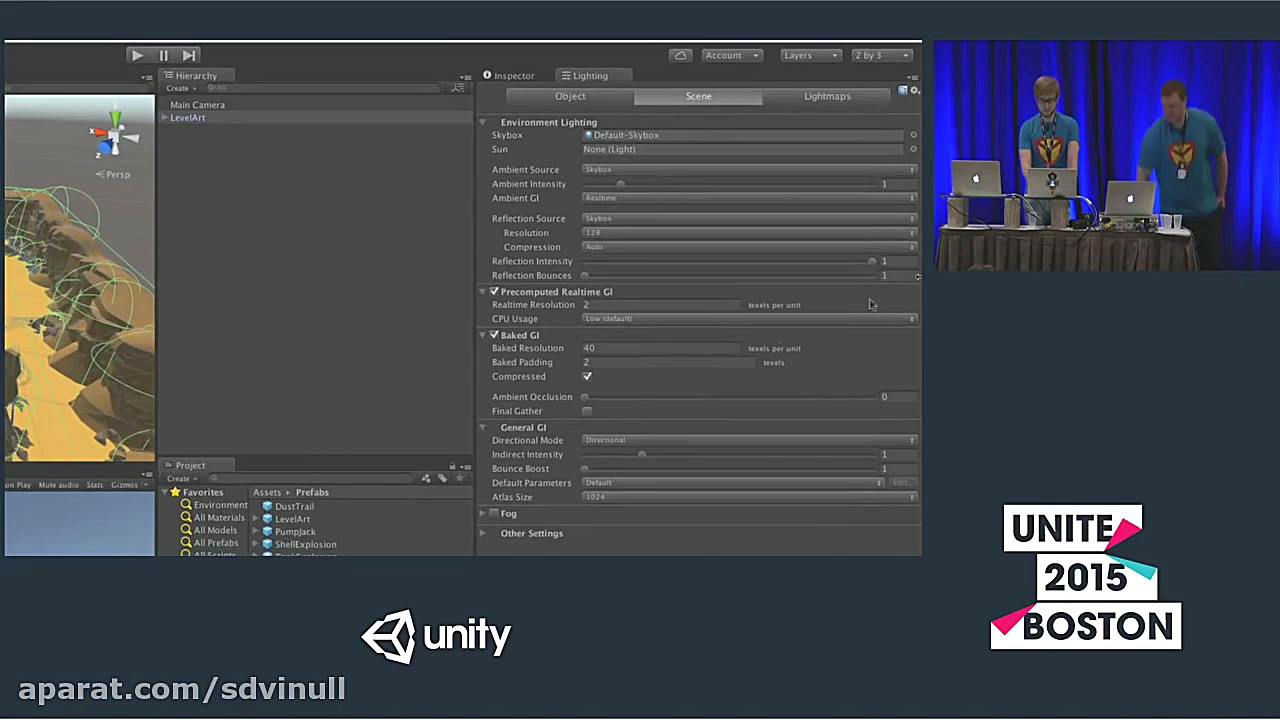Image resolution: width=1280 pixels, height=720 pixels.
Task: Uncheck the Compressed checkbox
Action: click(x=587, y=376)
